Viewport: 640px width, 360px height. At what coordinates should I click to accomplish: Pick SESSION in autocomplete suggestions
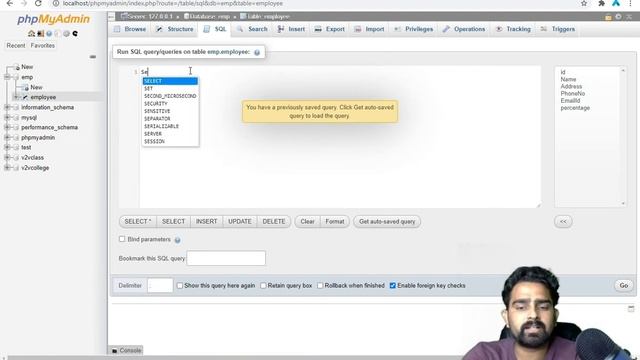tap(170, 142)
